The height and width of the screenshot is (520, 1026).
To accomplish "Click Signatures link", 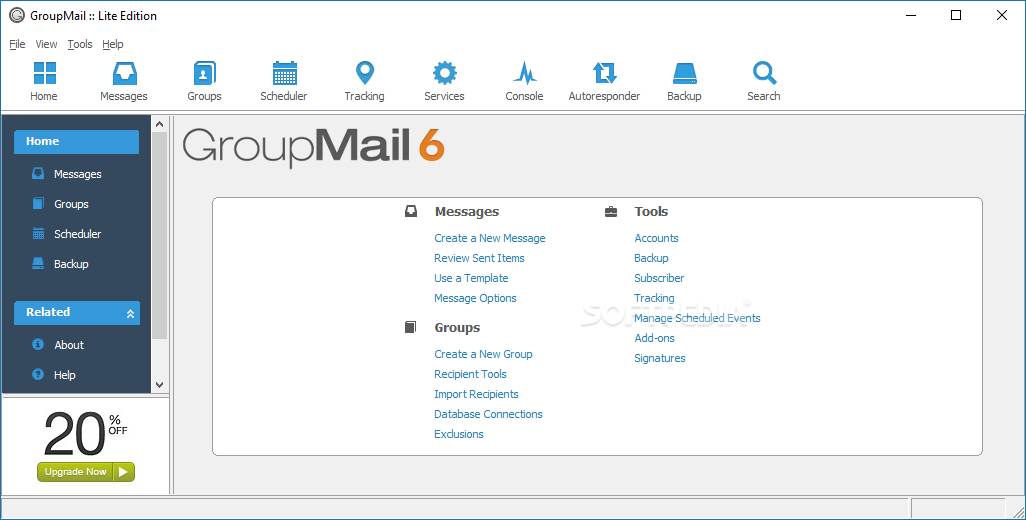I will [x=660, y=358].
